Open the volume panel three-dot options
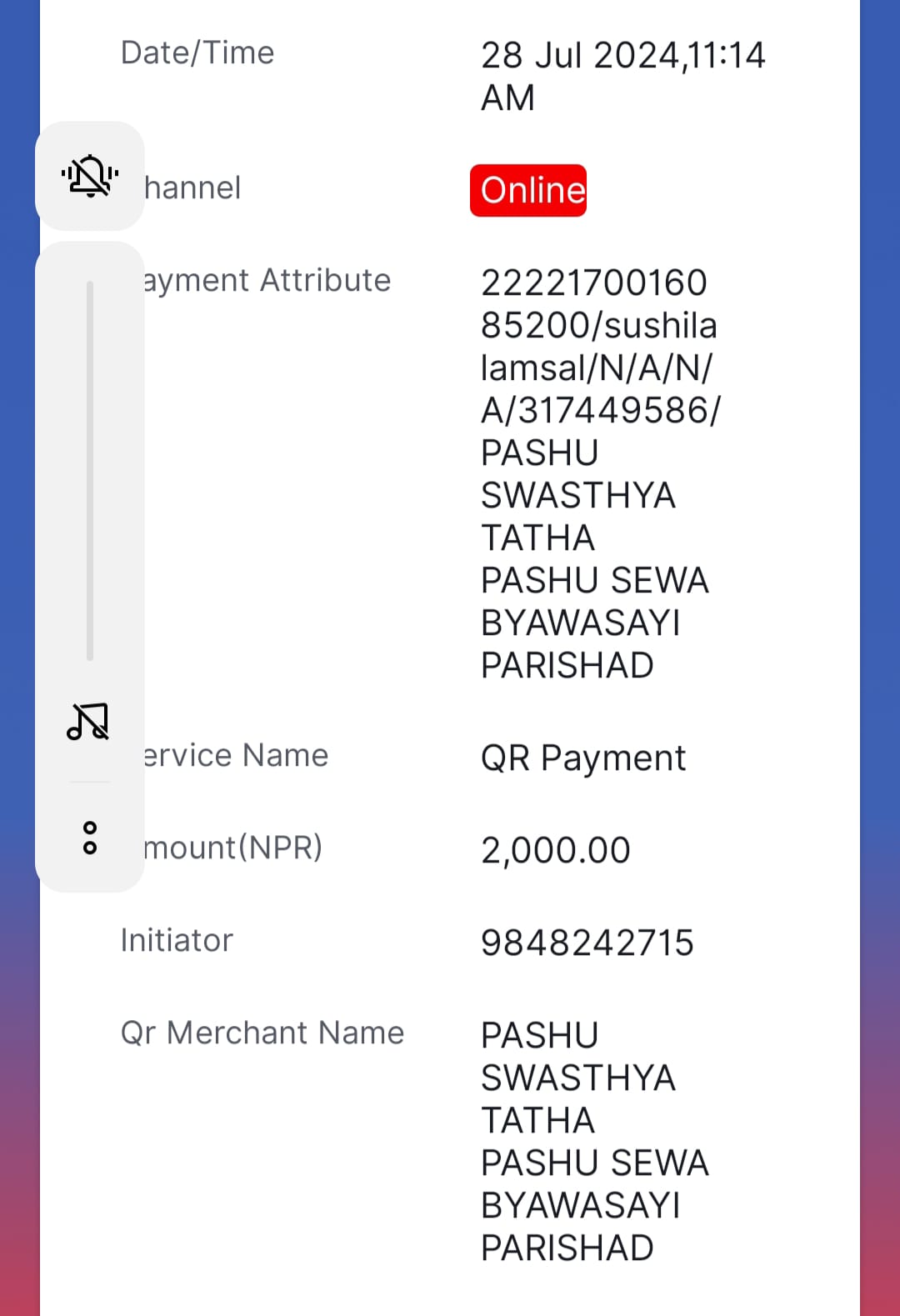The height and width of the screenshot is (1316, 900). point(89,838)
